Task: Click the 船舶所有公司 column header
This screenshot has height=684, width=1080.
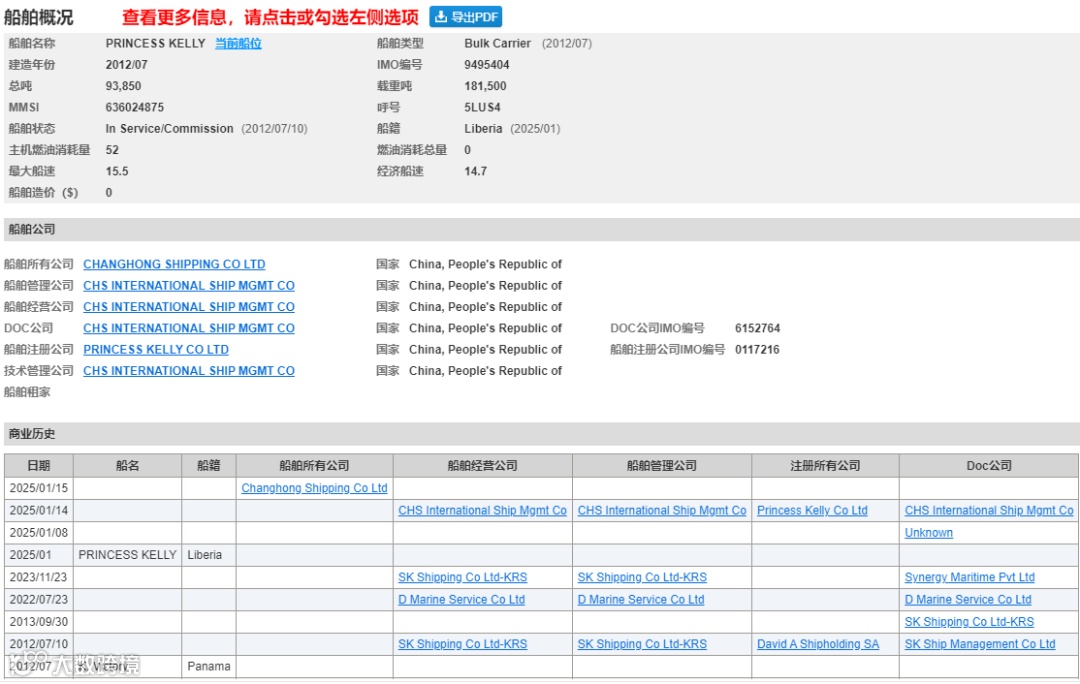Action: [x=314, y=466]
